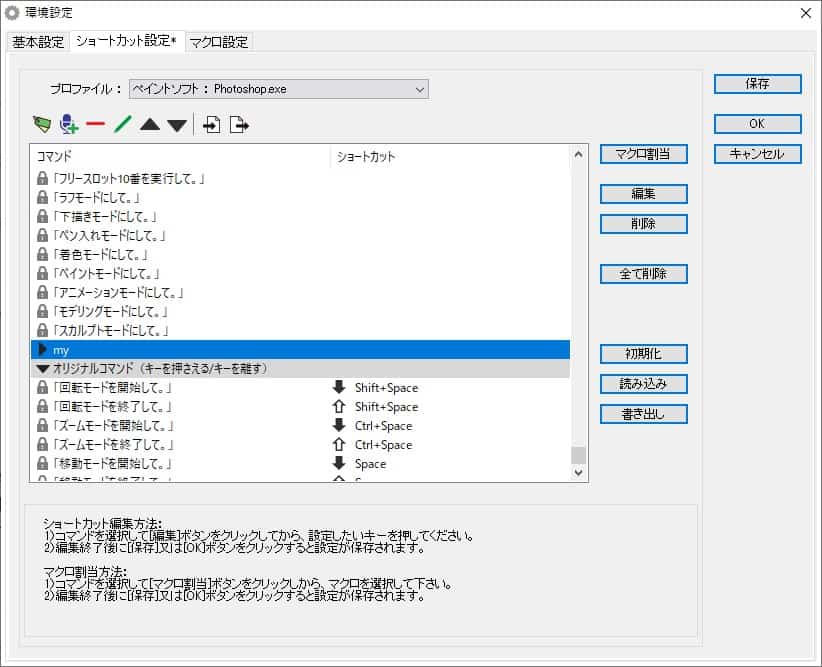The width and height of the screenshot is (822, 667).
Task: Click key-down arrow icon for 回転モードを開始して
Action: pyautogui.click(x=339, y=387)
